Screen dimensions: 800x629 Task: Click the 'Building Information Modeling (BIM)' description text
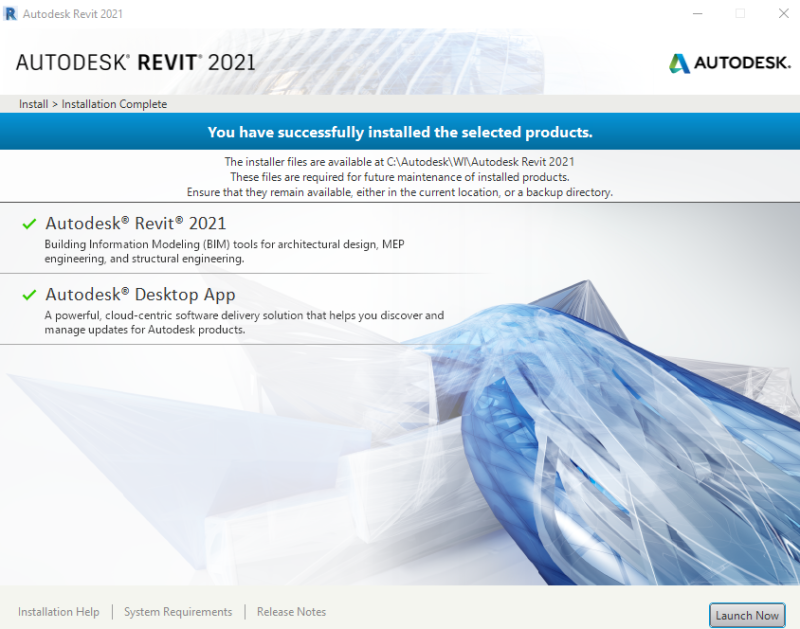pos(224,251)
